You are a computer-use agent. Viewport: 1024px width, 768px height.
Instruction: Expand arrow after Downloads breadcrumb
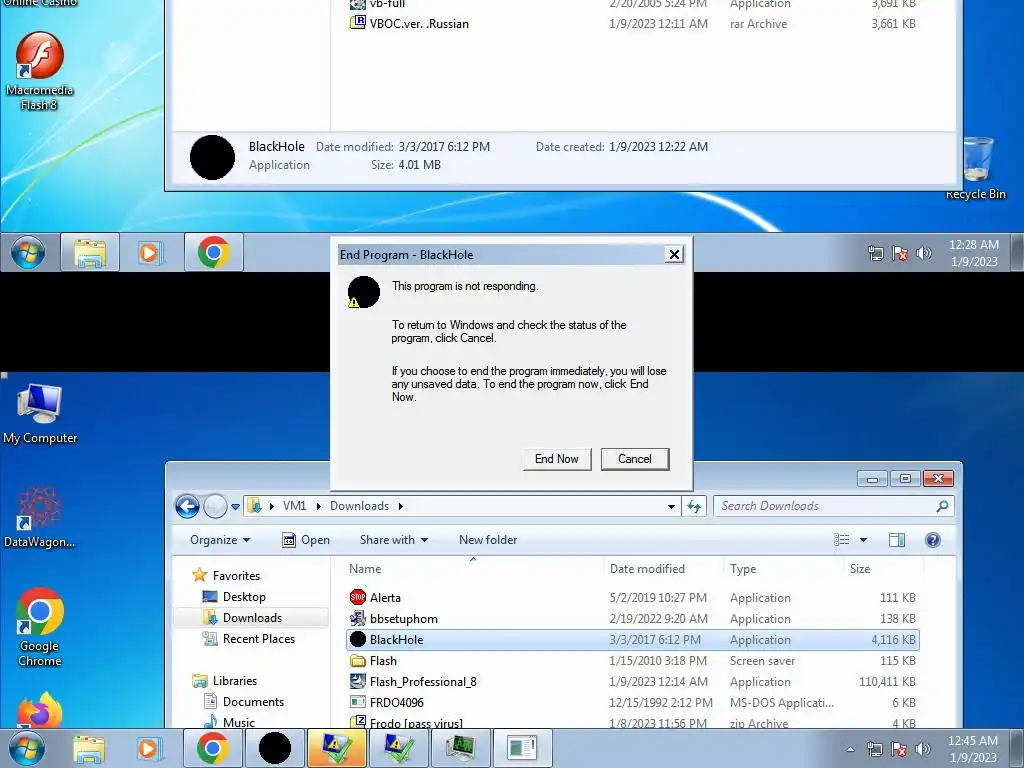400,506
